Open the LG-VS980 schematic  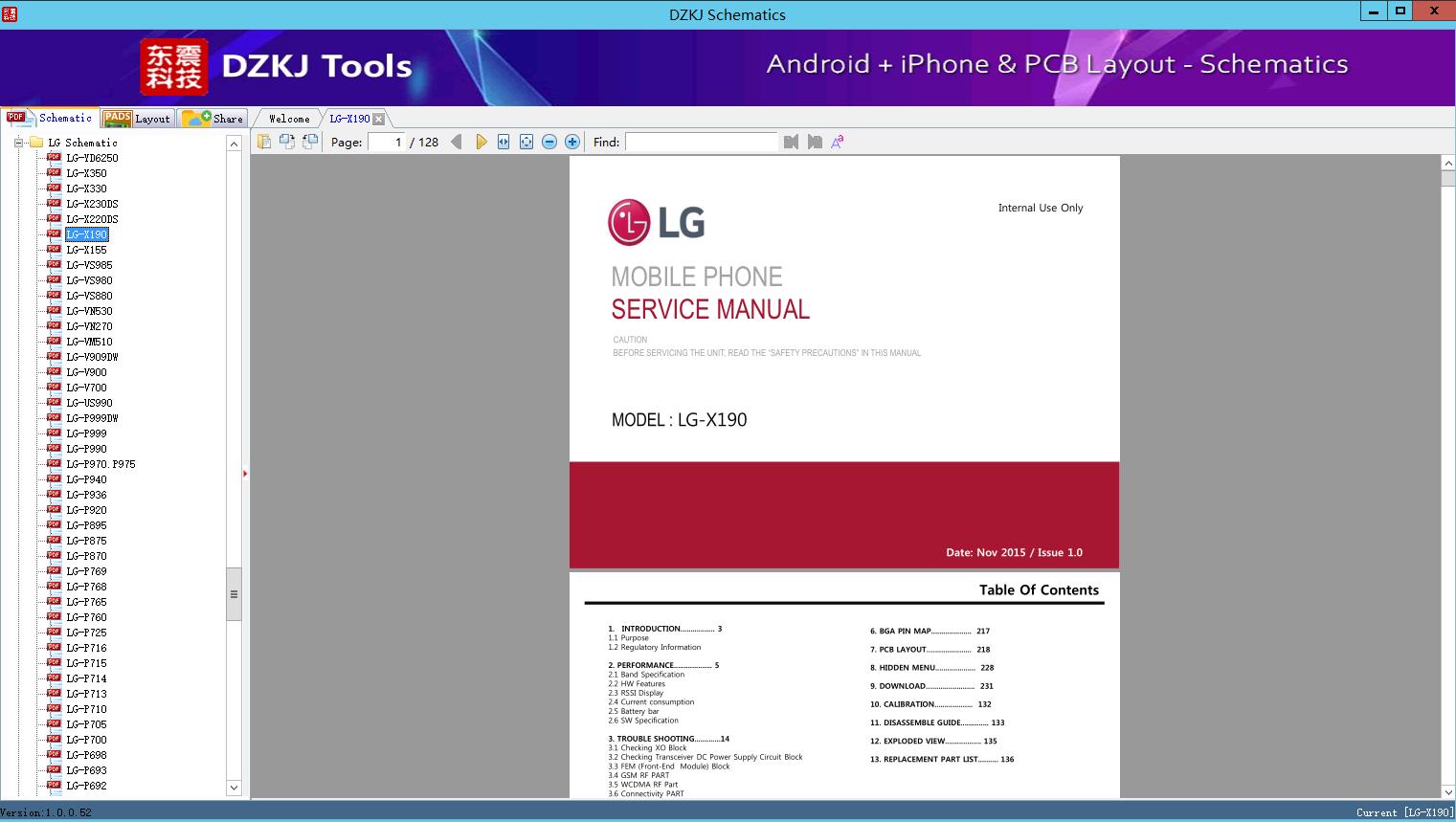(x=89, y=280)
